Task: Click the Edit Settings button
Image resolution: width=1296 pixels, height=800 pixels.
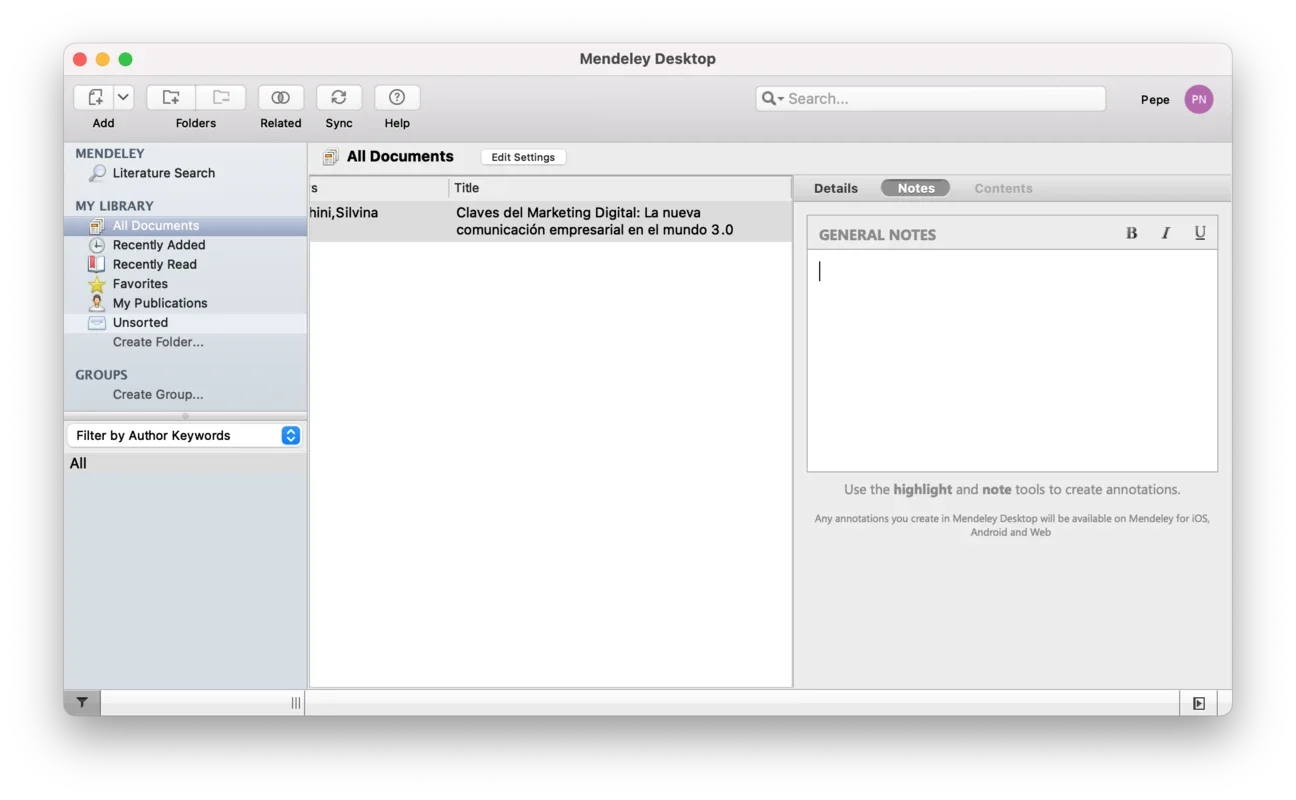Action: (523, 157)
